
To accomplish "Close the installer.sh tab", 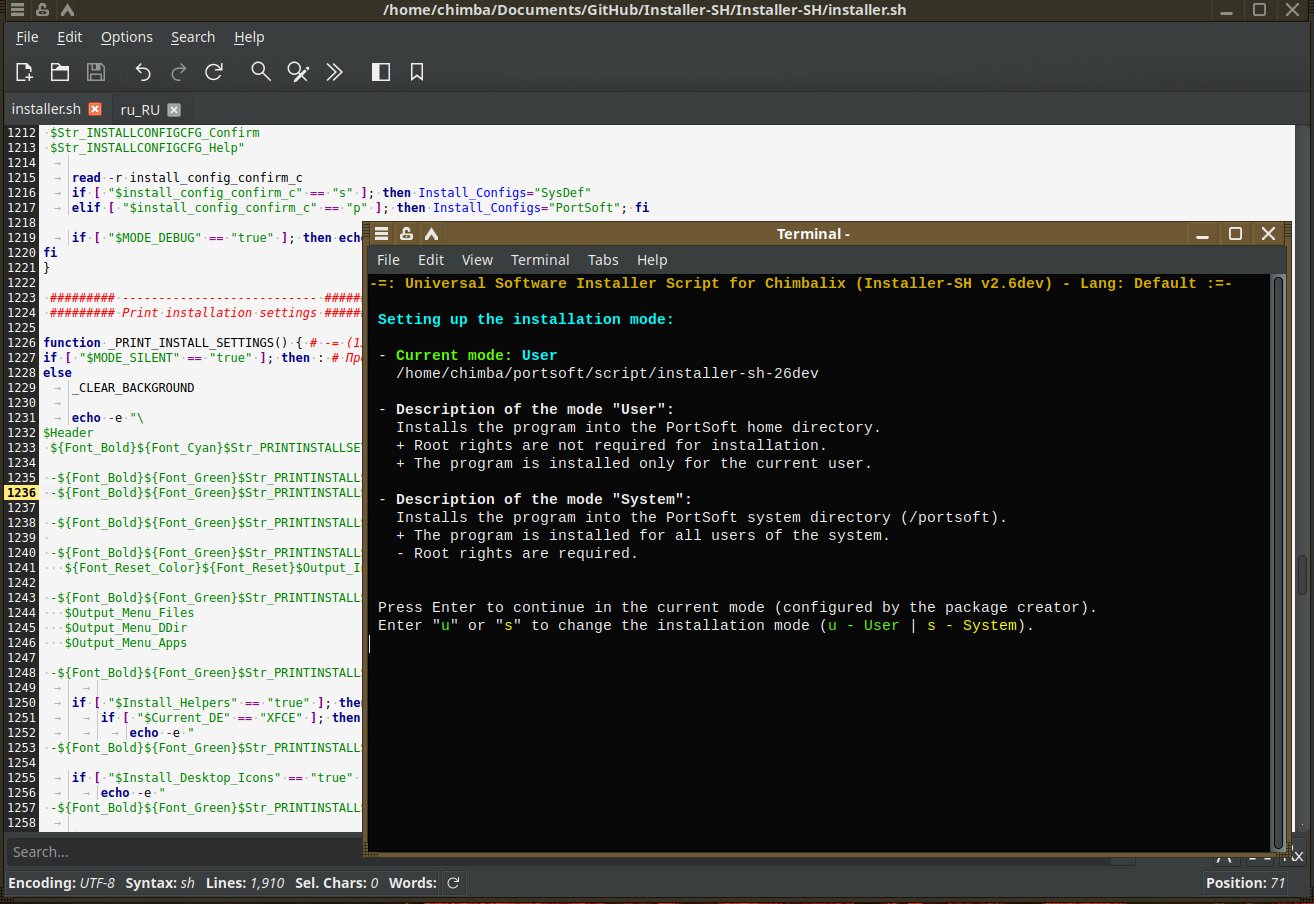I will (x=95, y=109).
